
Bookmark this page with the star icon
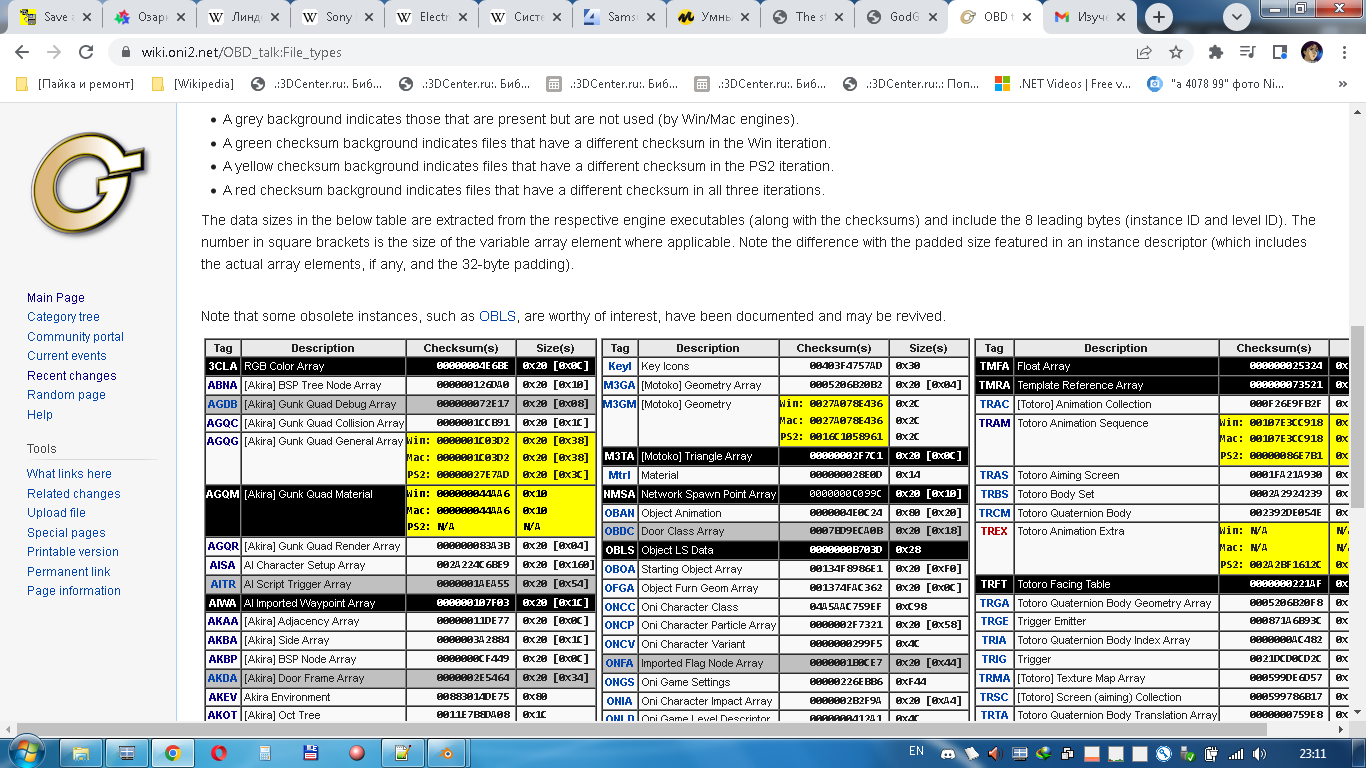pyautogui.click(x=1176, y=52)
